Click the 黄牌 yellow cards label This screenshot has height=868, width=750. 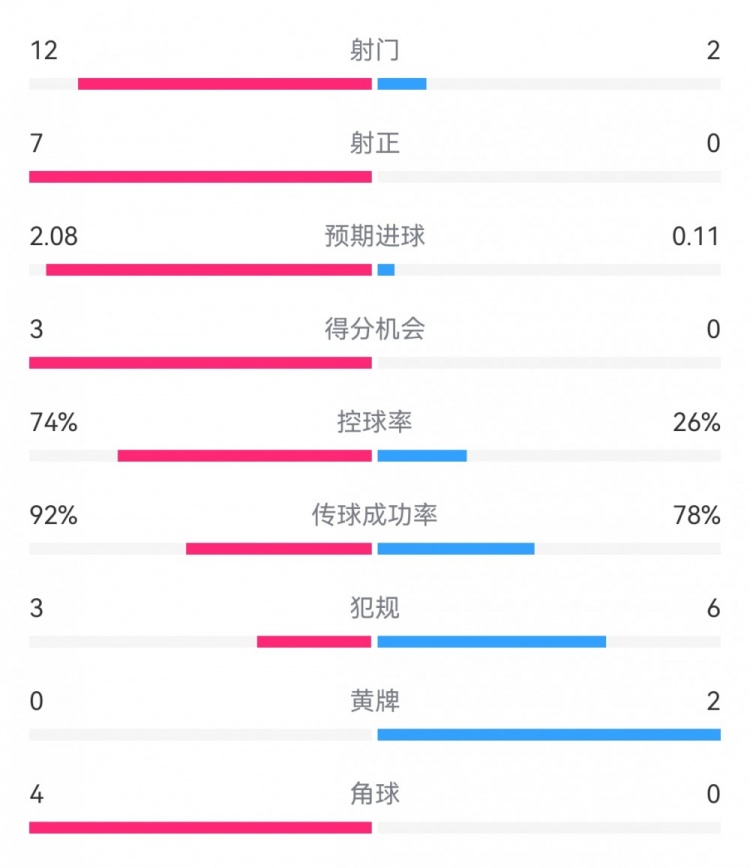point(375,701)
